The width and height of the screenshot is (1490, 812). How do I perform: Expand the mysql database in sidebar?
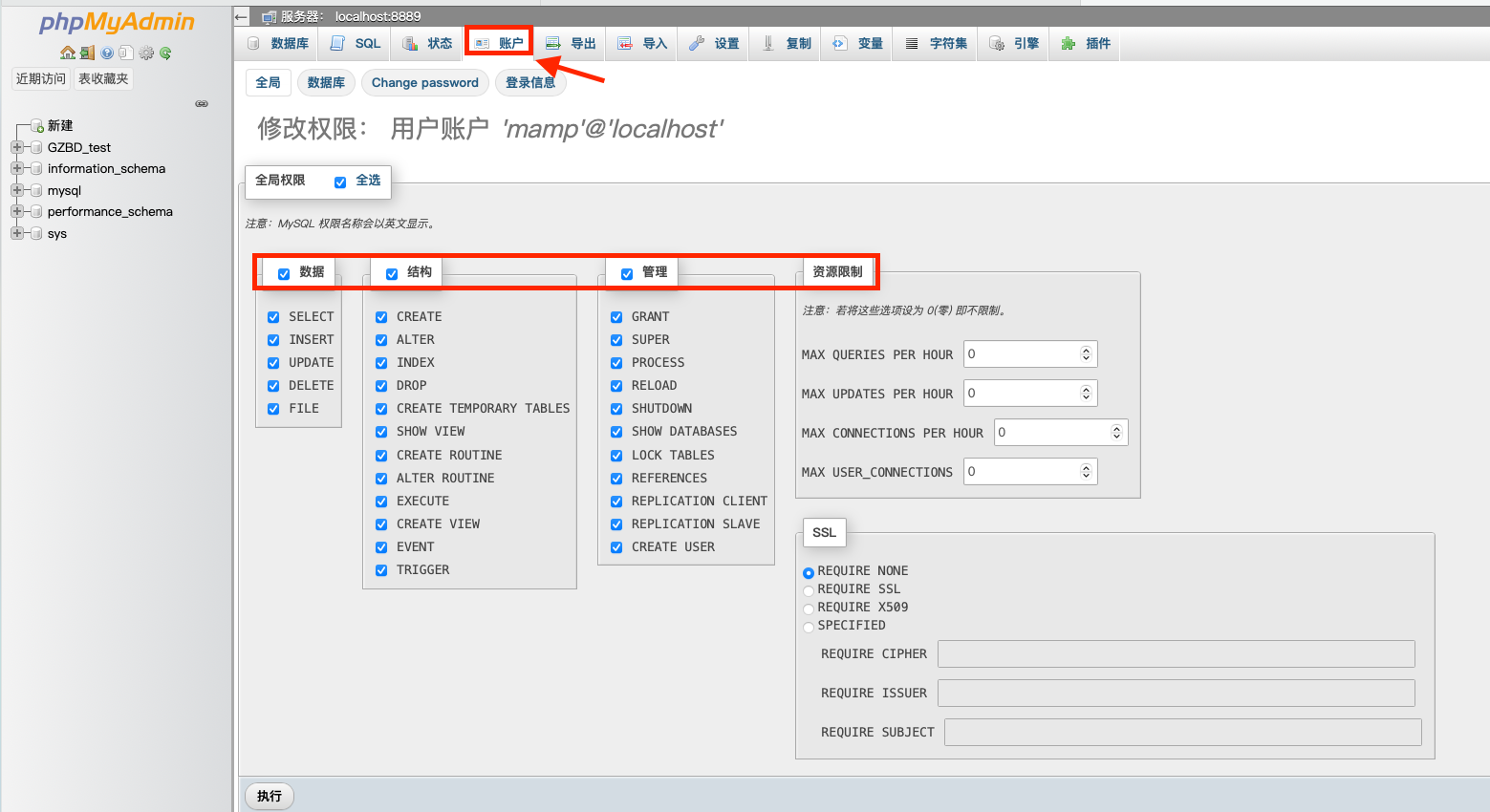pyautogui.click(x=17, y=190)
